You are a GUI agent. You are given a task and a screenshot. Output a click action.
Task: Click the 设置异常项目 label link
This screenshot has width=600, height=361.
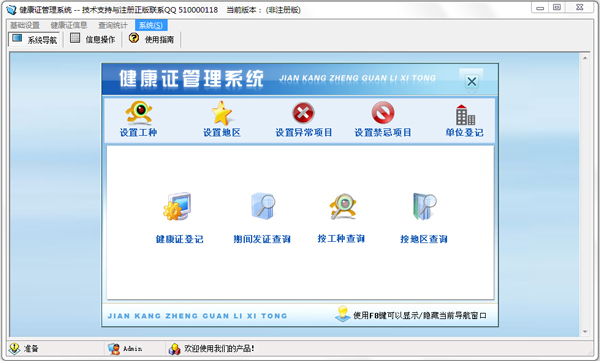tap(303, 132)
